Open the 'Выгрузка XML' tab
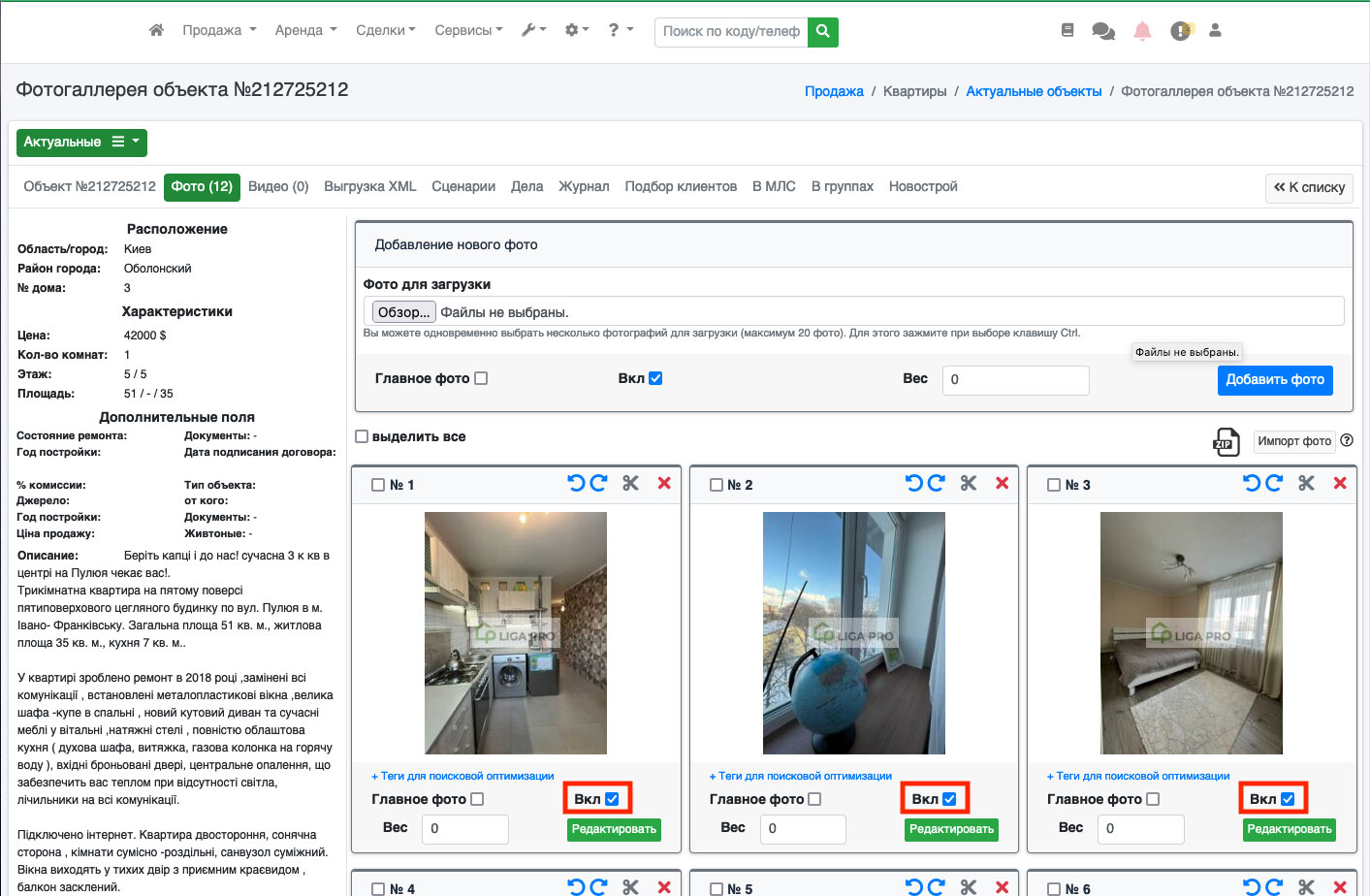 pos(370,186)
